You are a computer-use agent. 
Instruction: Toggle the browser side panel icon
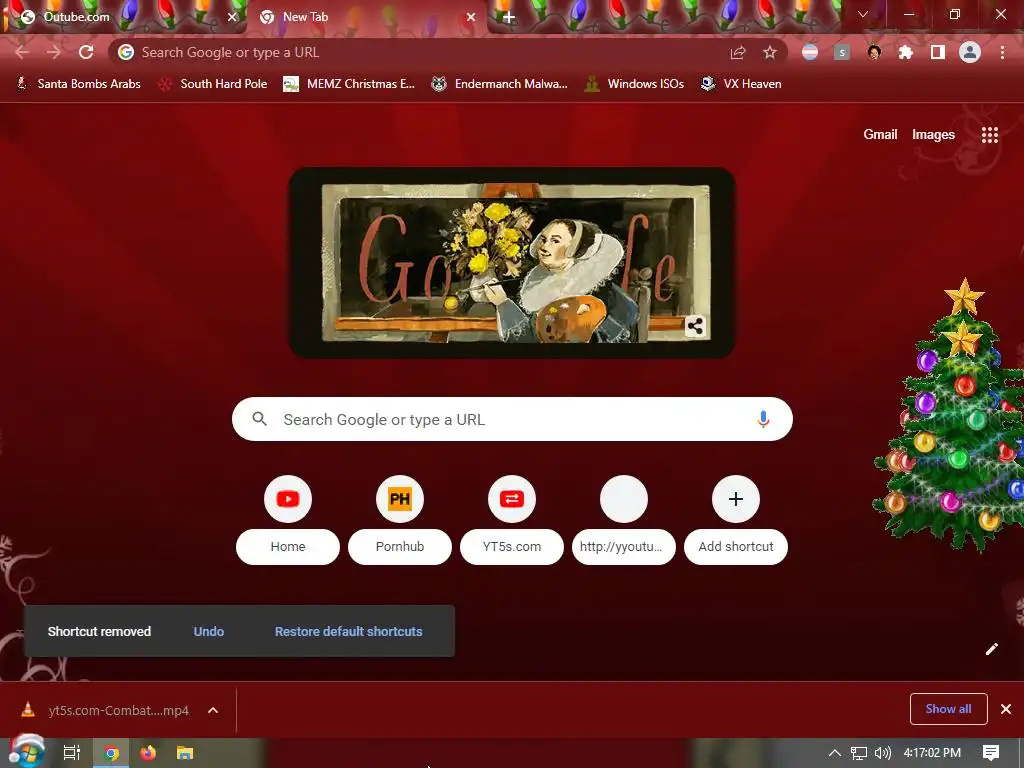pyautogui.click(x=938, y=52)
